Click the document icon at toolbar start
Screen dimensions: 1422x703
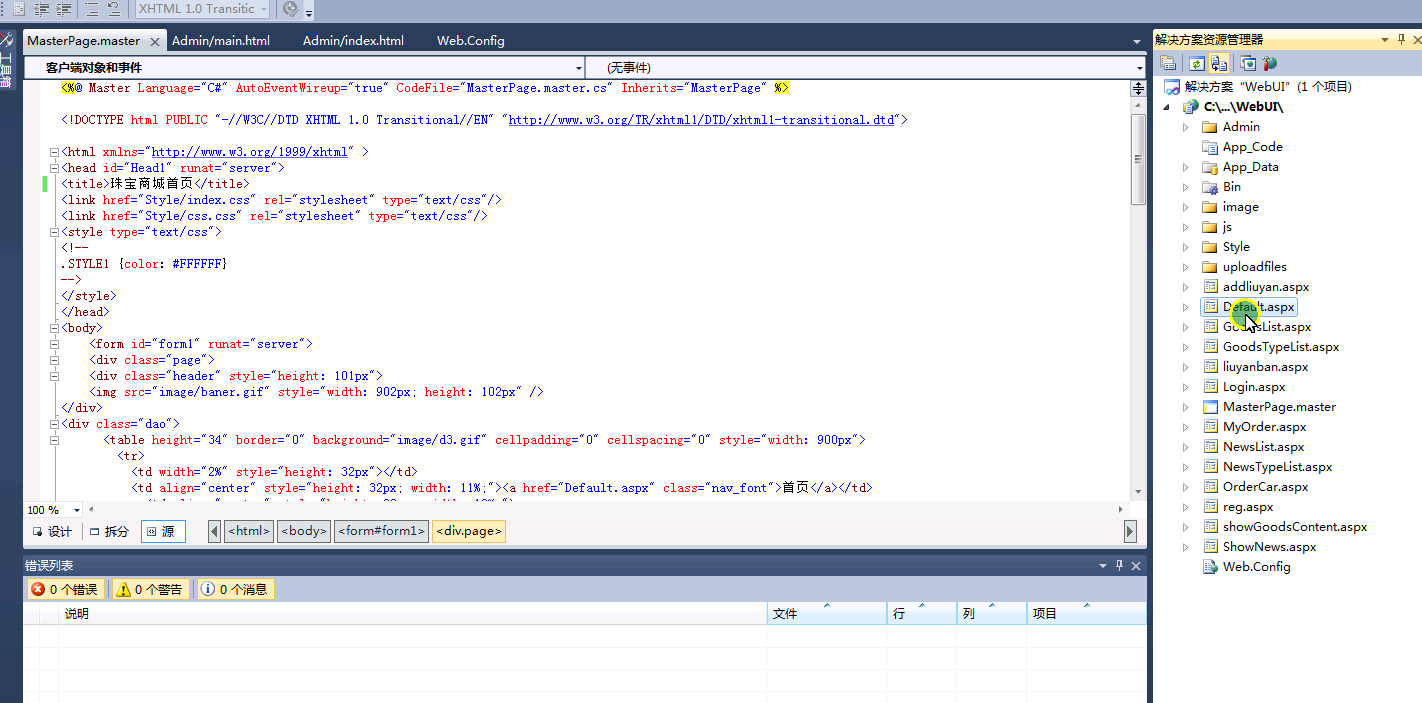click(19, 9)
